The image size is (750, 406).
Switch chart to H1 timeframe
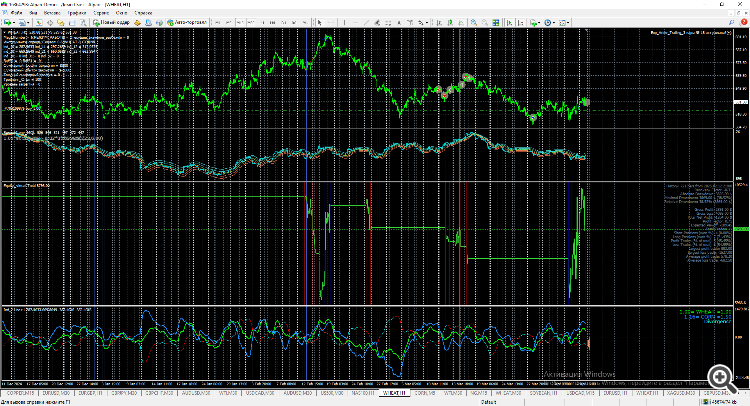click(x=262, y=22)
